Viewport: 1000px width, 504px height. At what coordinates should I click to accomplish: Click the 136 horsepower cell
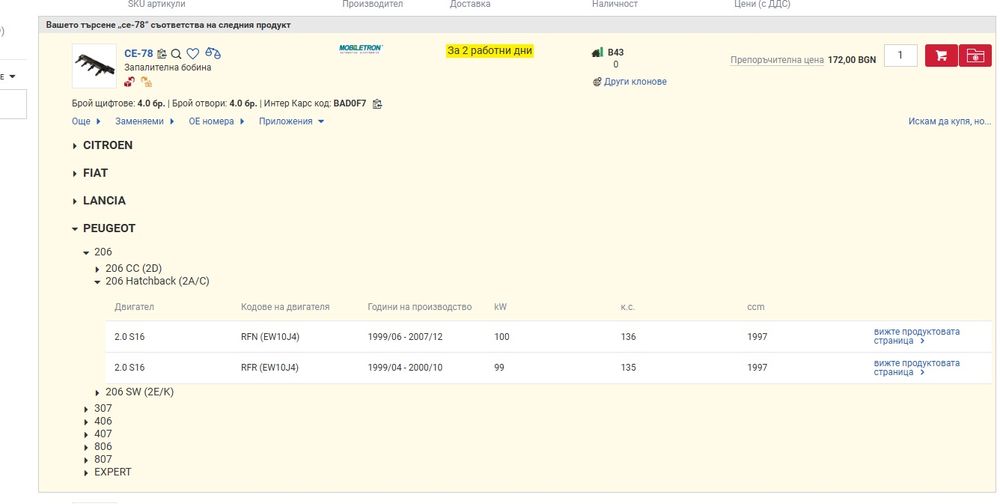(x=628, y=337)
